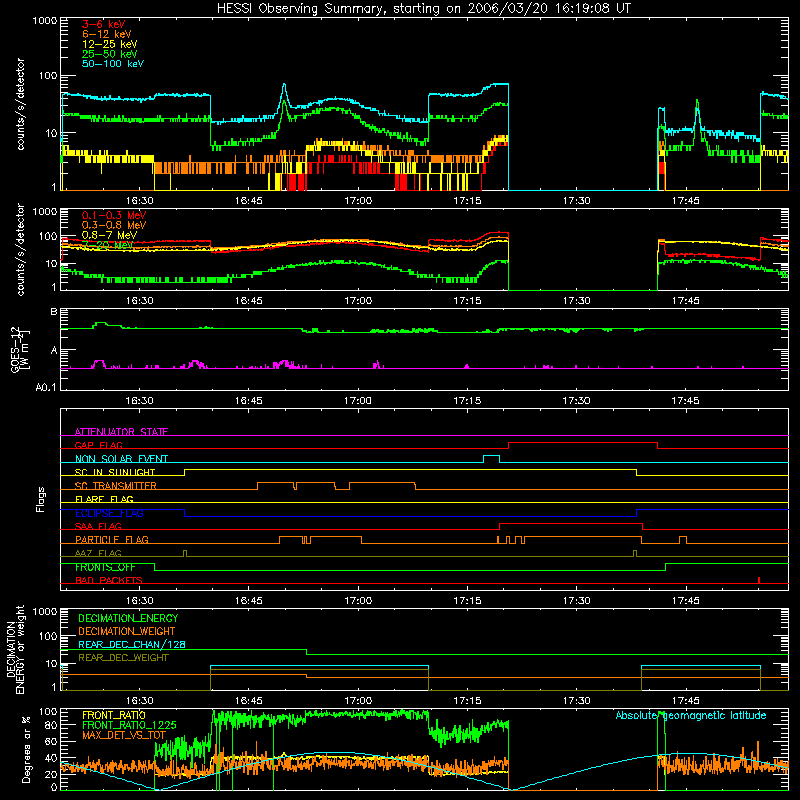
Task: Select the REAR_DEC_CHAN/128 legend label
Action: tap(132, 644)
